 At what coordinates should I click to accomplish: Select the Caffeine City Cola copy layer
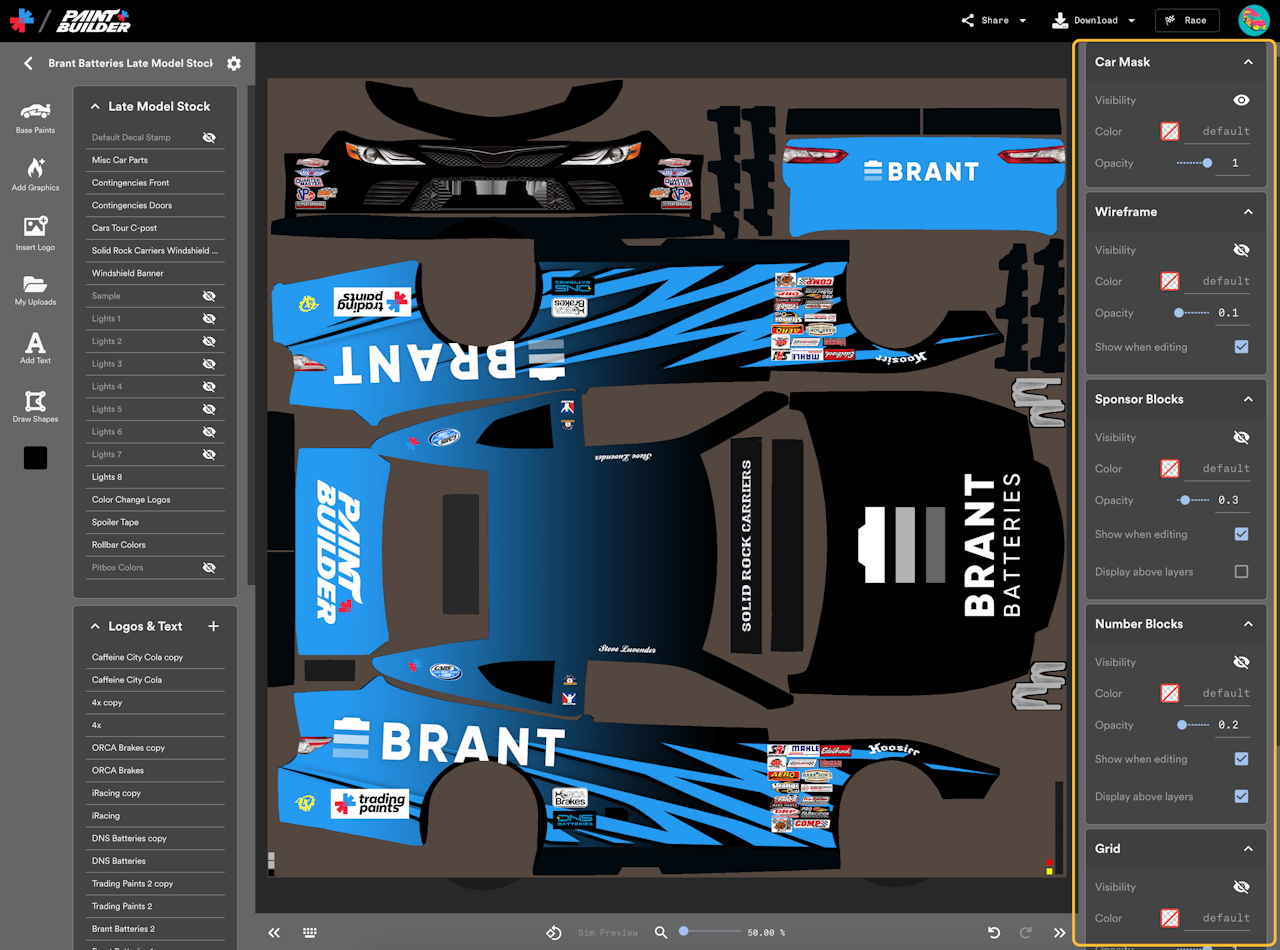[157, 657]
